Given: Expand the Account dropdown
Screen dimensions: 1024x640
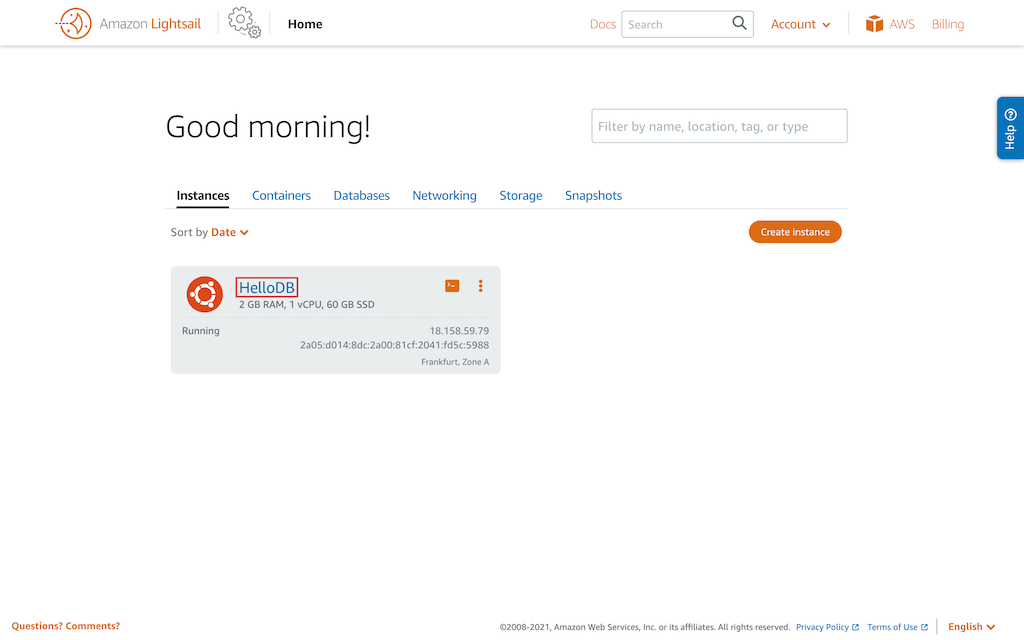Looking at the screenshot, I should coord(800,24).
